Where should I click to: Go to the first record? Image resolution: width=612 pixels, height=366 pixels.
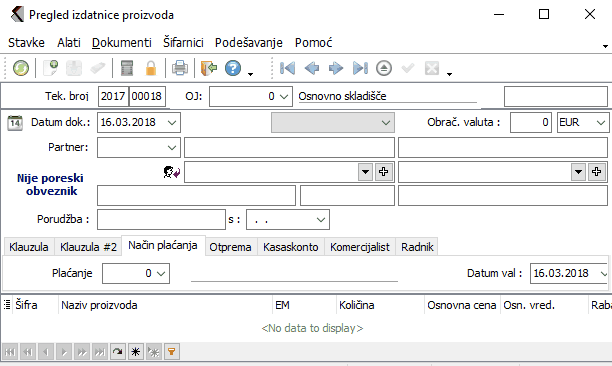287,68
